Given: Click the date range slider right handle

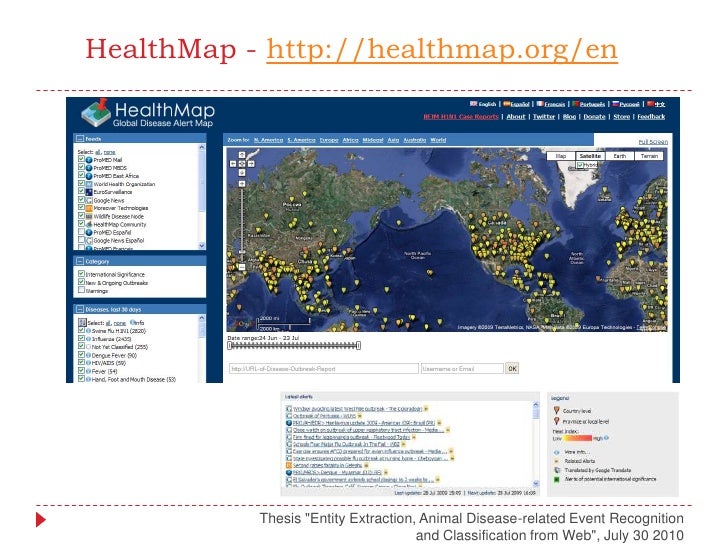Looking at the screenshot, I should (x=358, y=345).
